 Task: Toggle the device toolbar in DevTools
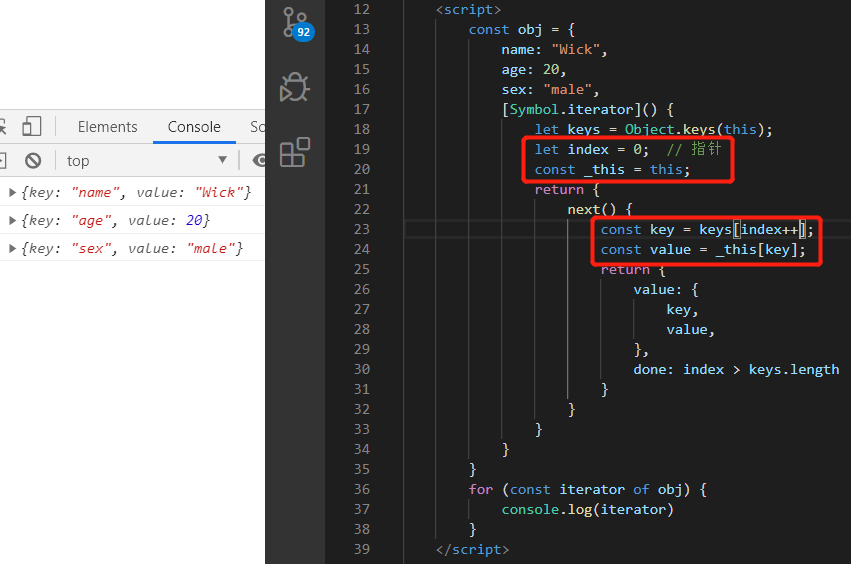[31, 126]
